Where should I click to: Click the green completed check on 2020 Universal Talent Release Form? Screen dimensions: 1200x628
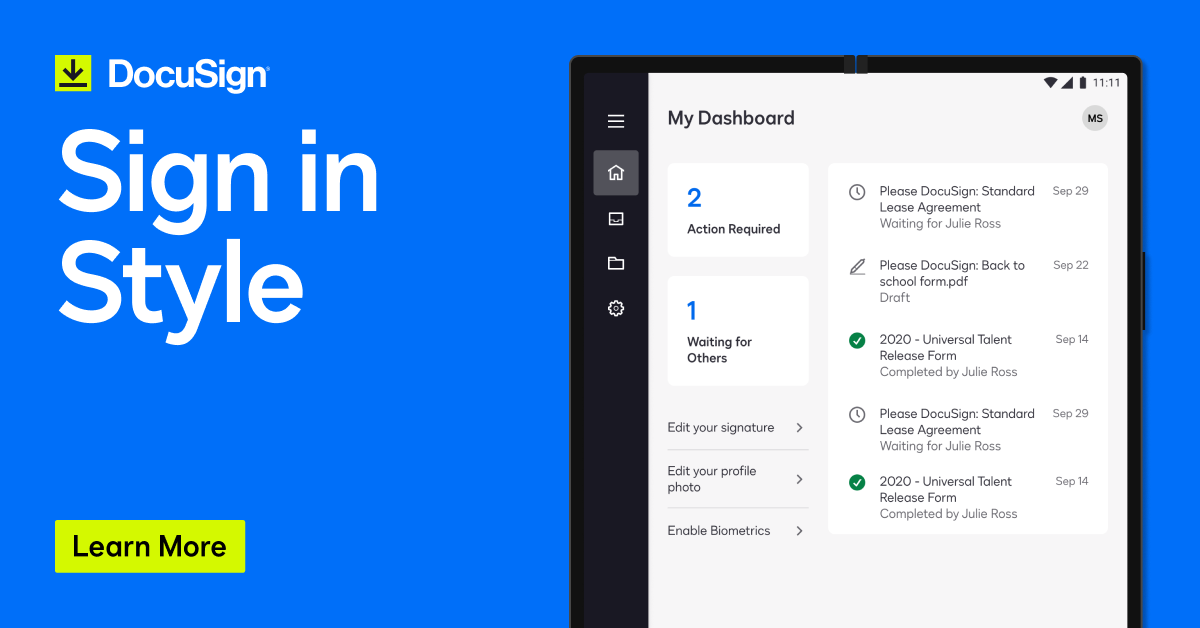coord(857,340)
